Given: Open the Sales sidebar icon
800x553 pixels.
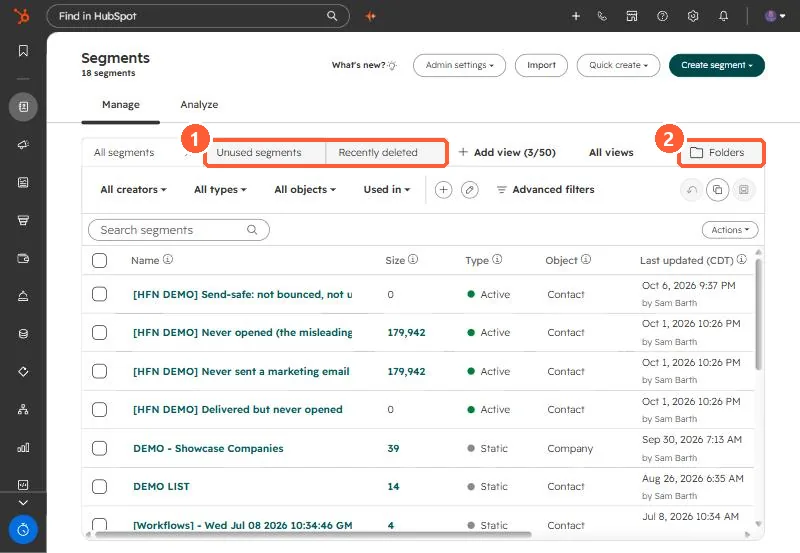Looking at the screenshot, I should coord(23,220).
